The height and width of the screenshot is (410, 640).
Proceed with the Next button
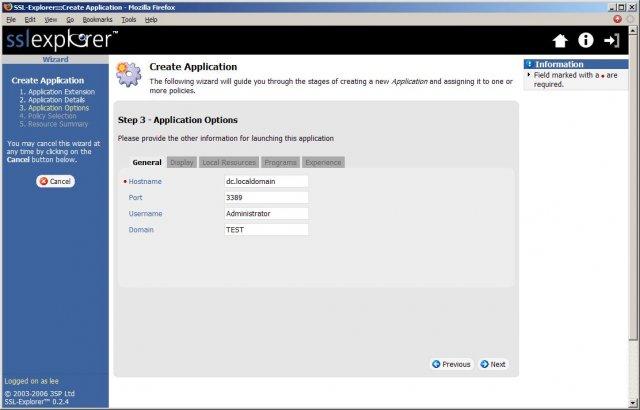(x=492, y=364)
